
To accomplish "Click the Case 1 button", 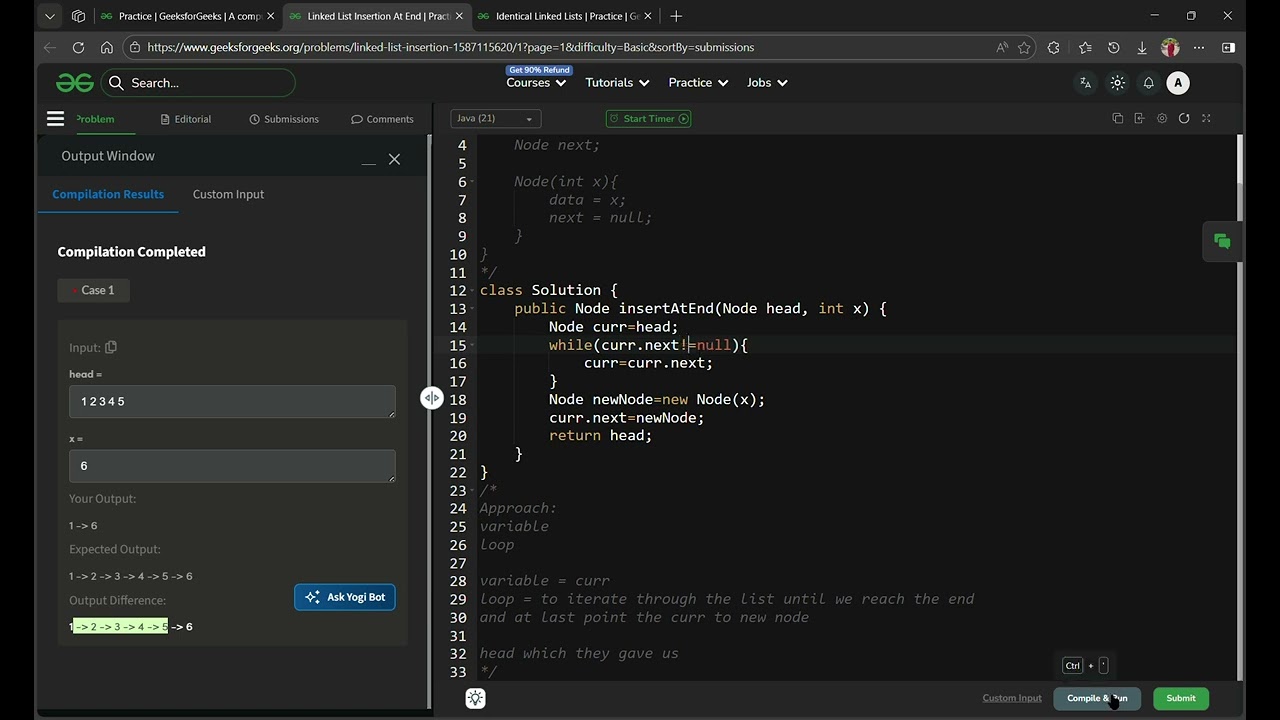I will pyautogui.click(x=94, y=290).
